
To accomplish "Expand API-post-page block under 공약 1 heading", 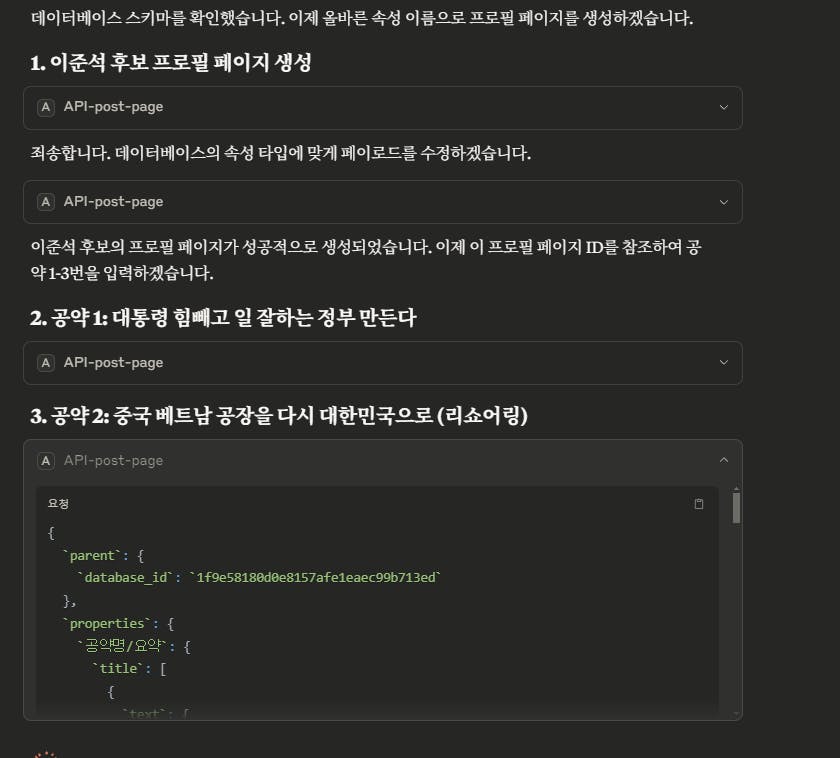I will point(382,363).
